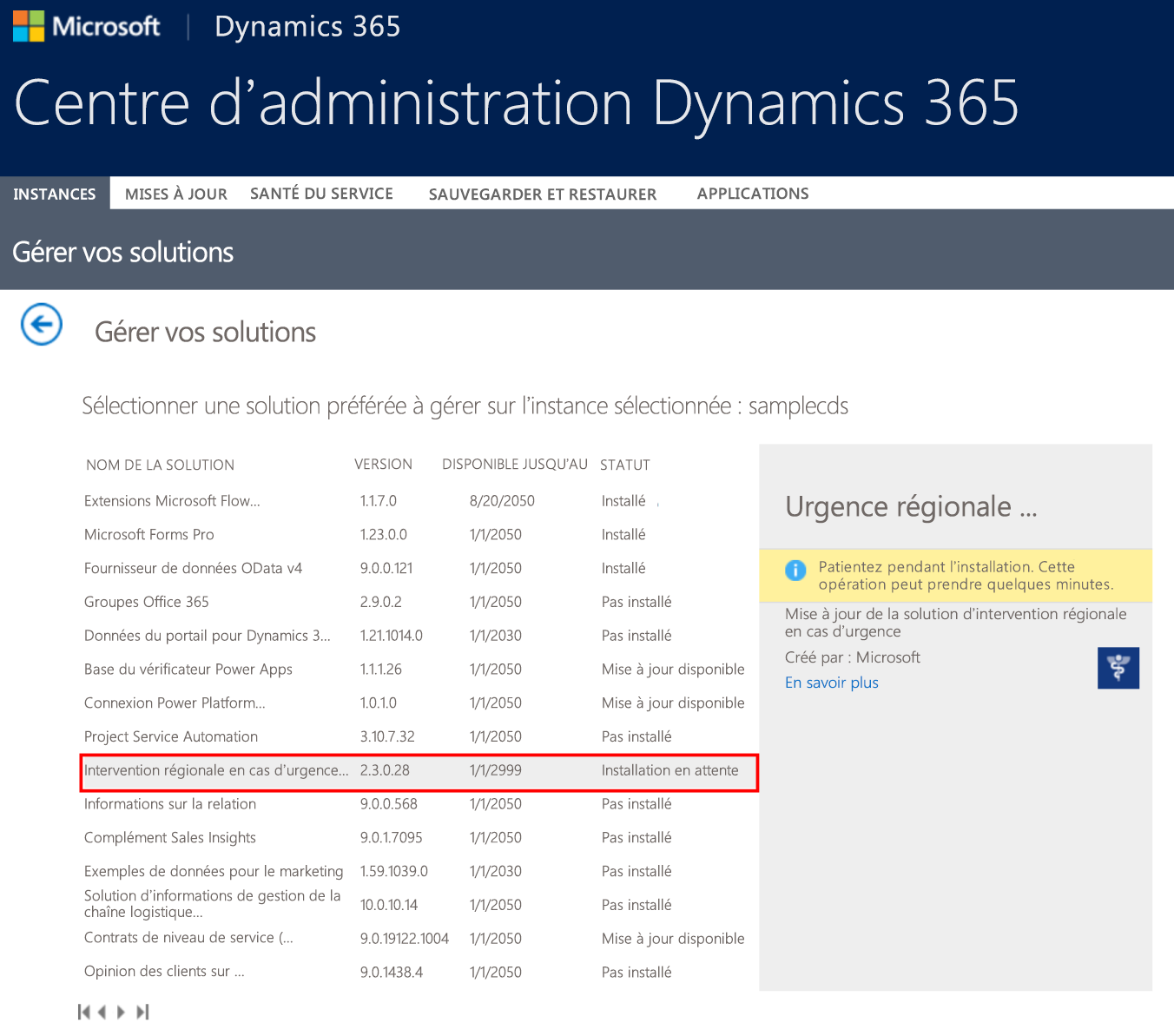Select Contrats de niveau de service row

[x=419, y=938]
